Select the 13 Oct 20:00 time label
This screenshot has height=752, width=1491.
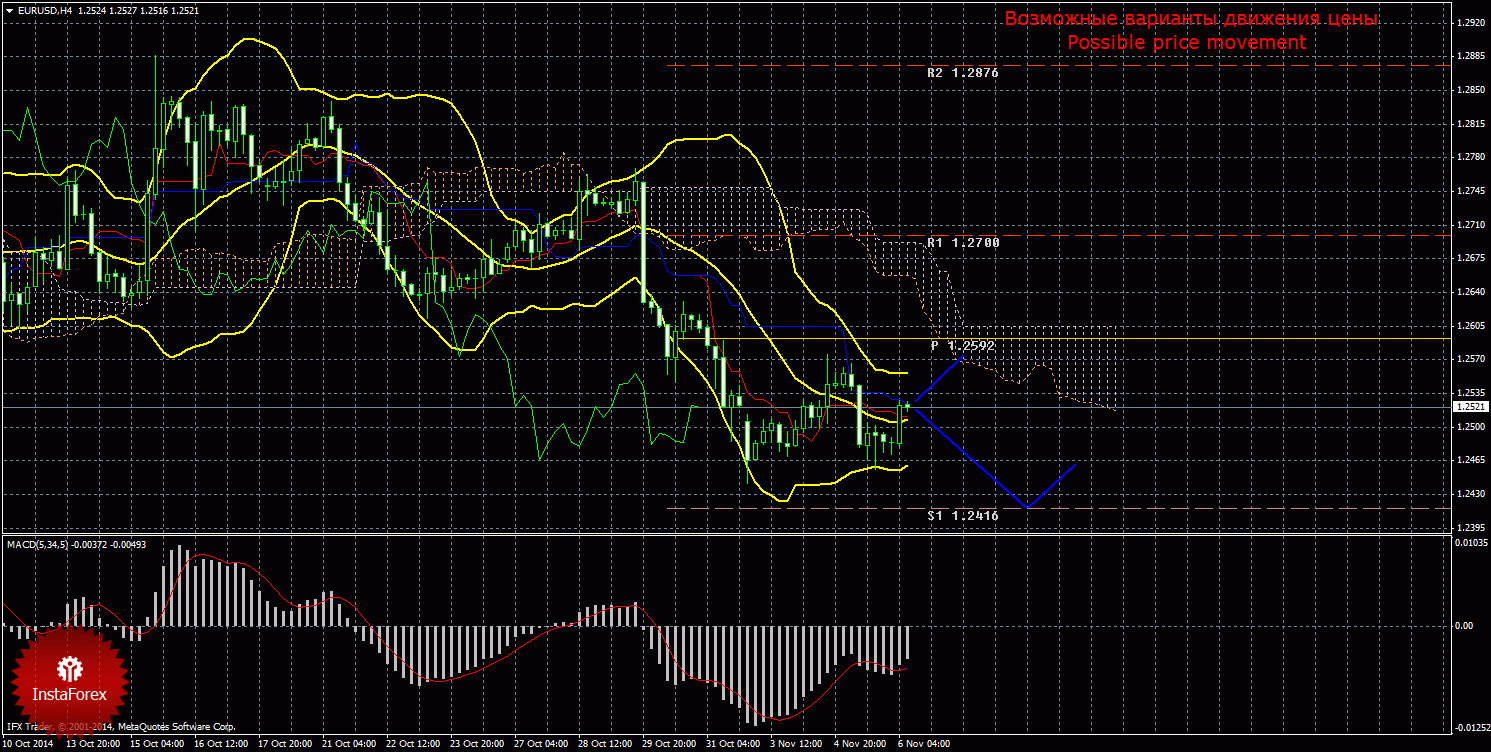click(x=91, y=744)
